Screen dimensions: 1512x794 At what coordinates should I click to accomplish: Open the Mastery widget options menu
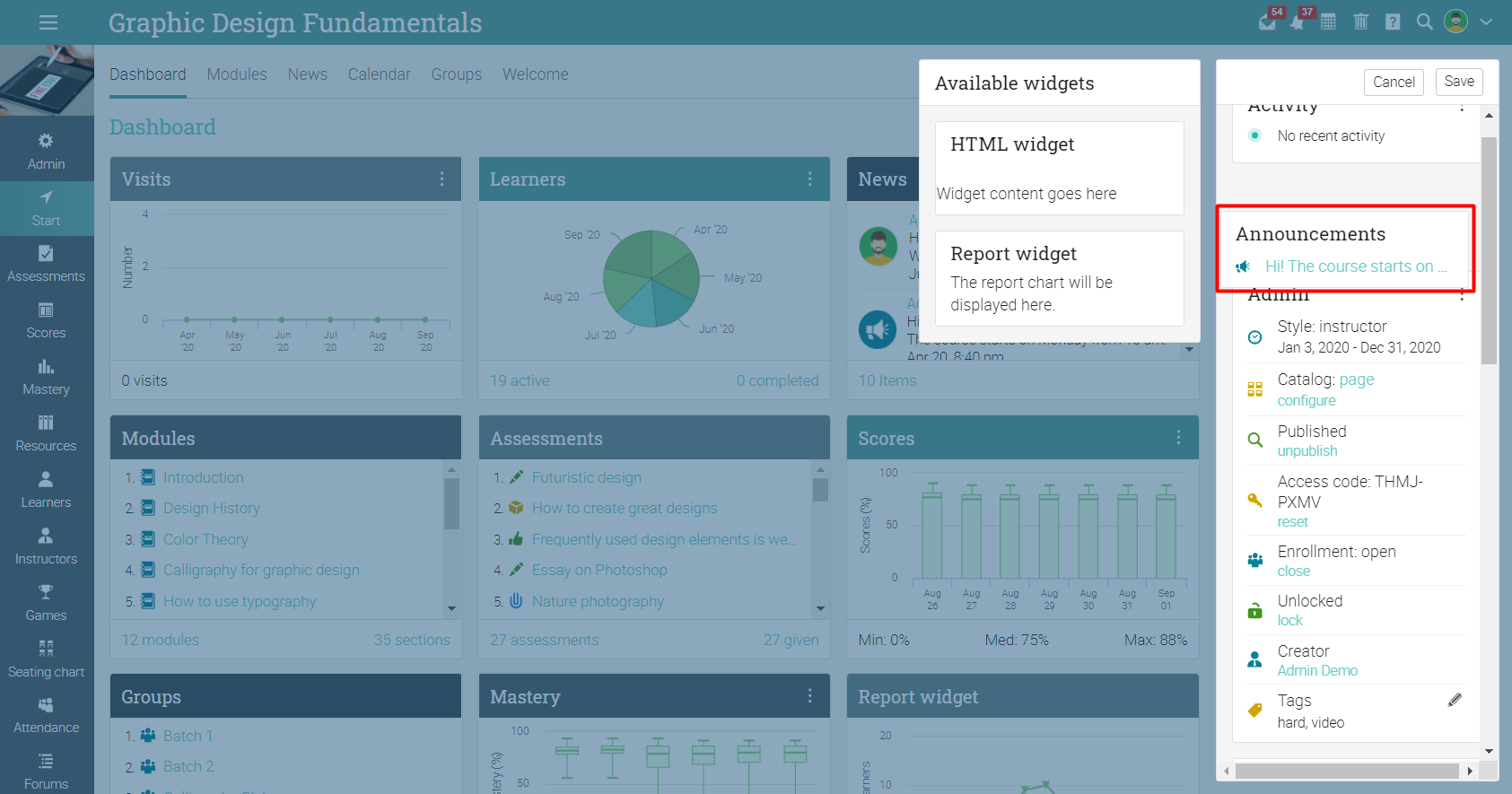[809, 696]
